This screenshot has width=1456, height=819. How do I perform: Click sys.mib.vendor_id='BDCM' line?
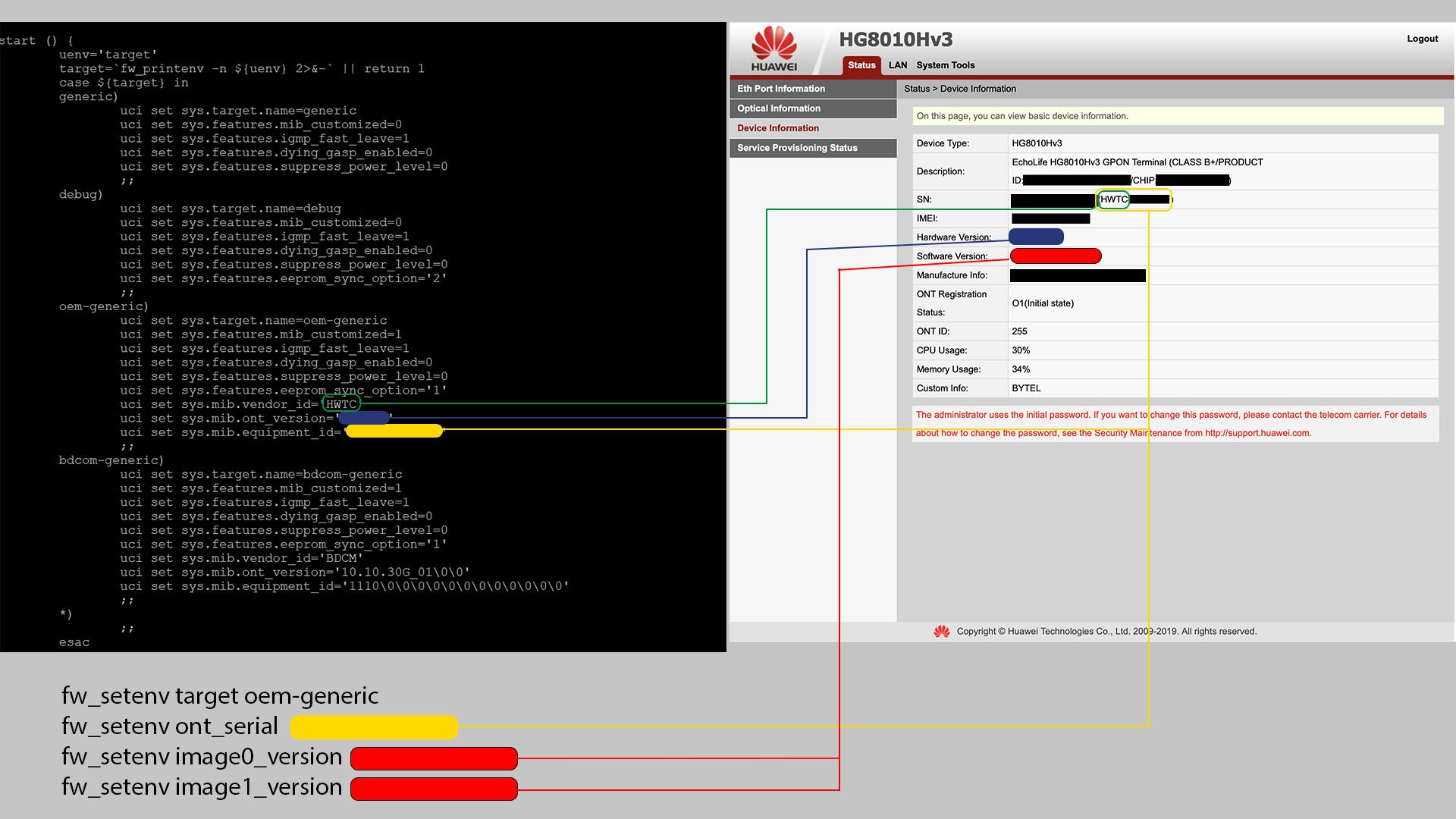(241, 559)
